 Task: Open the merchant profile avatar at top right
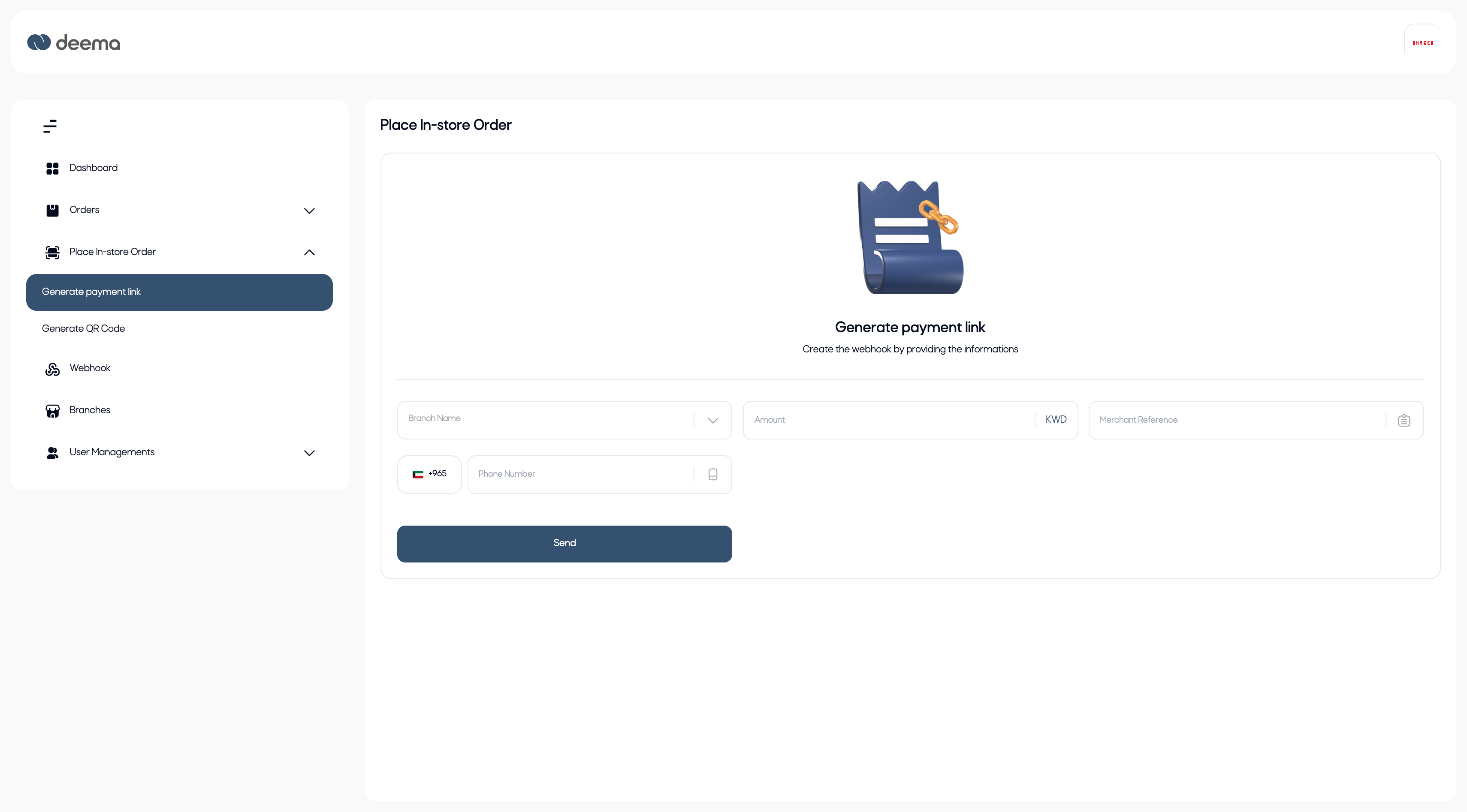tap(1422, 43)
